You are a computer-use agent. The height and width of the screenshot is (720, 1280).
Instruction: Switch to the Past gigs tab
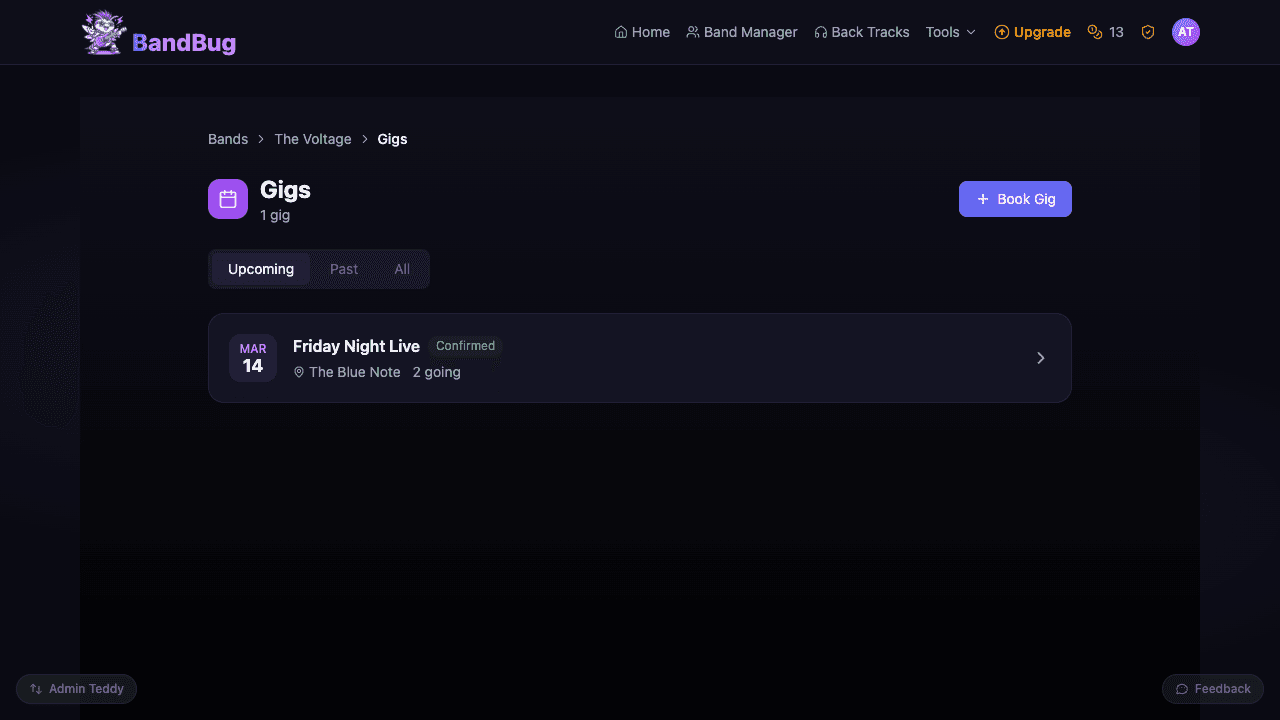point(344,269)
